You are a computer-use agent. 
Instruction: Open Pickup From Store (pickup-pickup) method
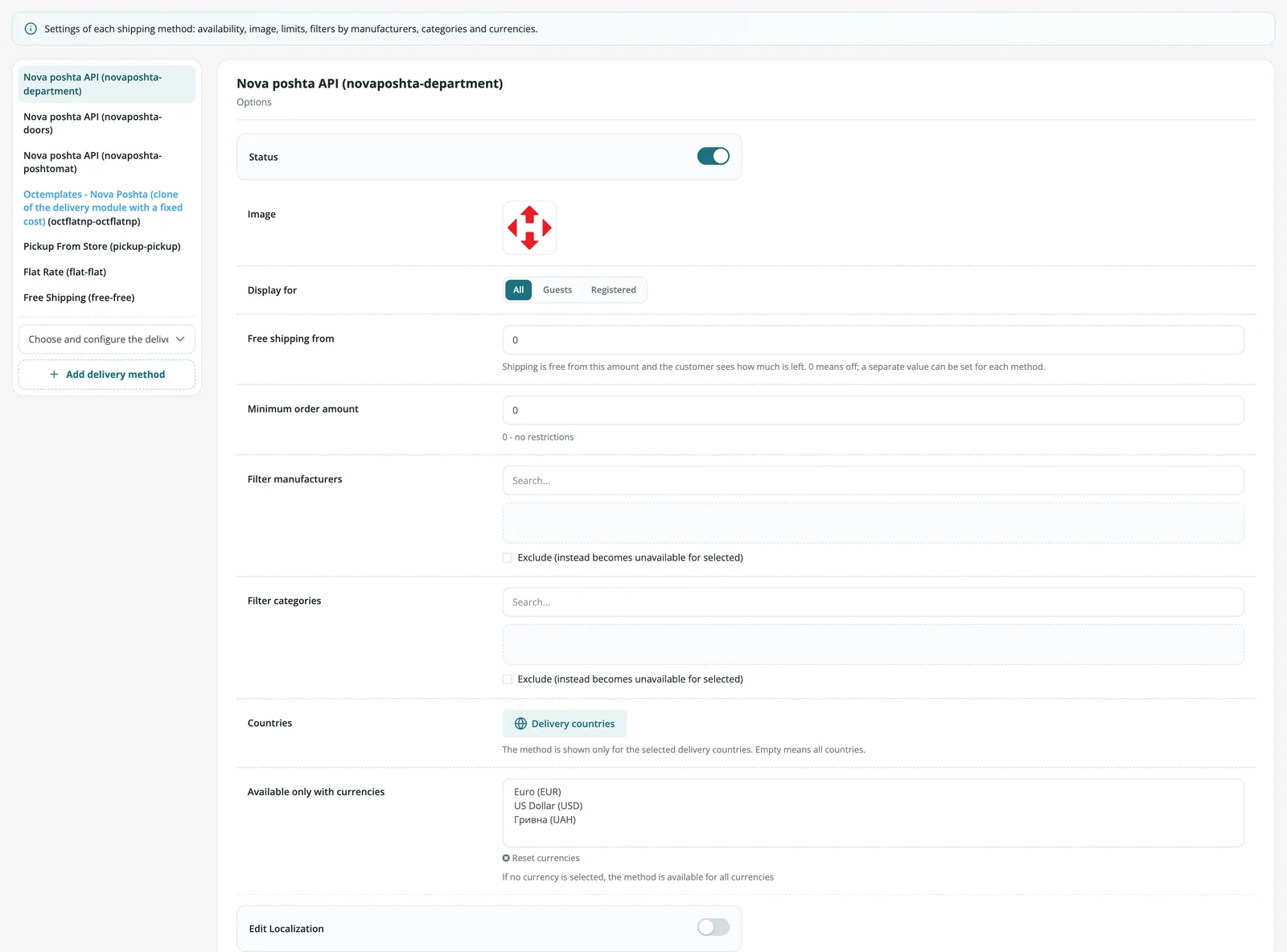pyautogui.click(x=107, y=246)
